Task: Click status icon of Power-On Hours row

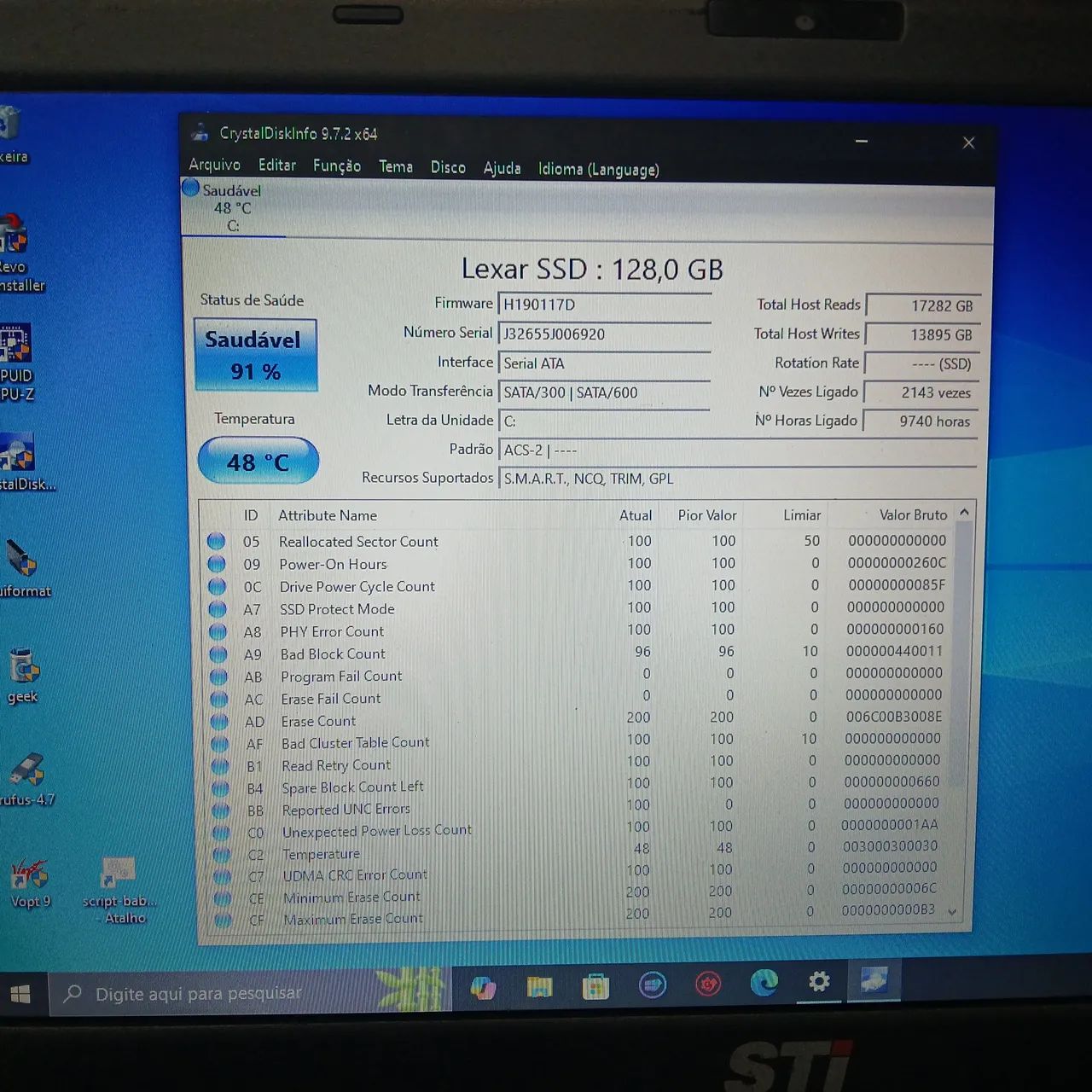Action: [217, 564]
